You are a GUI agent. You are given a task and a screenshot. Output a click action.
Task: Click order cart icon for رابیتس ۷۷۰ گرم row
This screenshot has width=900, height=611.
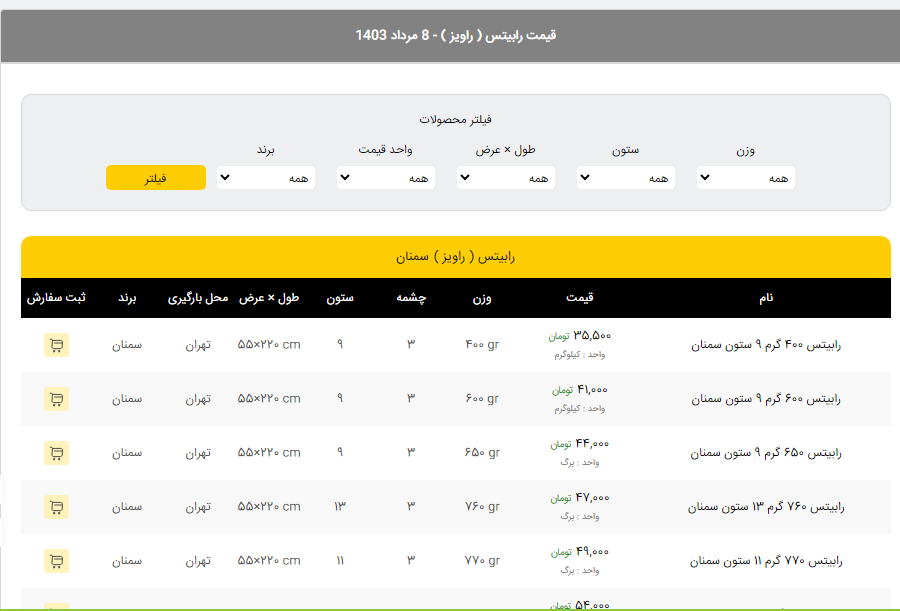(x=56, y=561)
